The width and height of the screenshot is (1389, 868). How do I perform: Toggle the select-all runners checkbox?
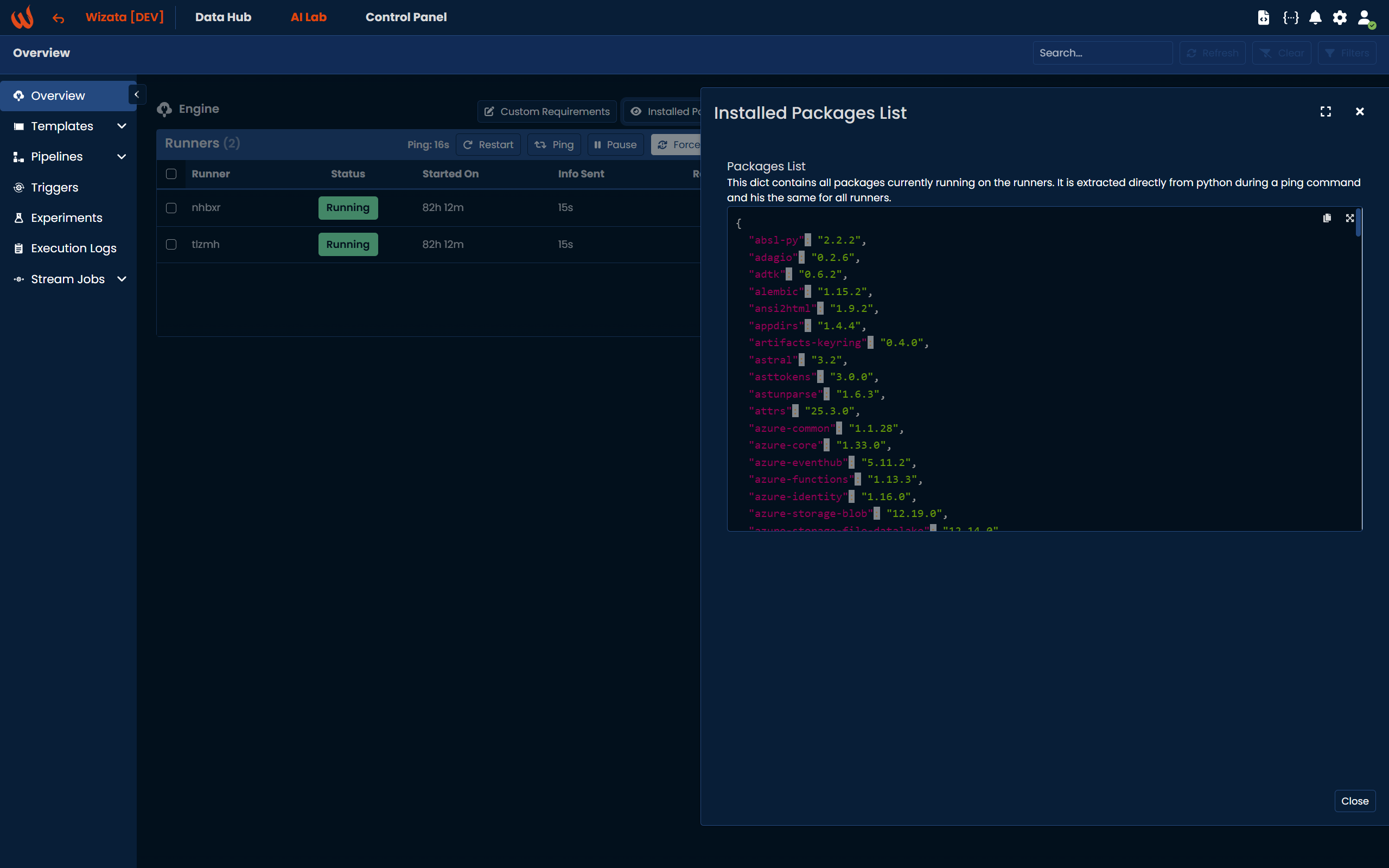pyautogui.click(x=171, y=174)
